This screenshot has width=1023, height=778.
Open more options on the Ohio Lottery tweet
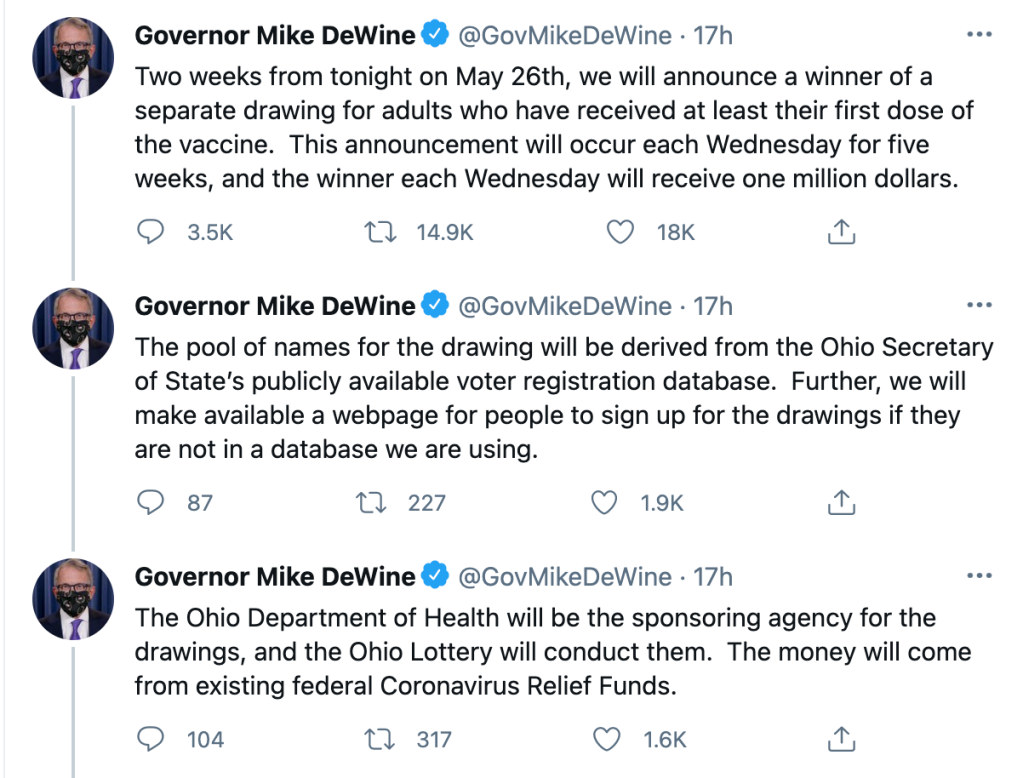pyautogui.click(x=978, y=576)
